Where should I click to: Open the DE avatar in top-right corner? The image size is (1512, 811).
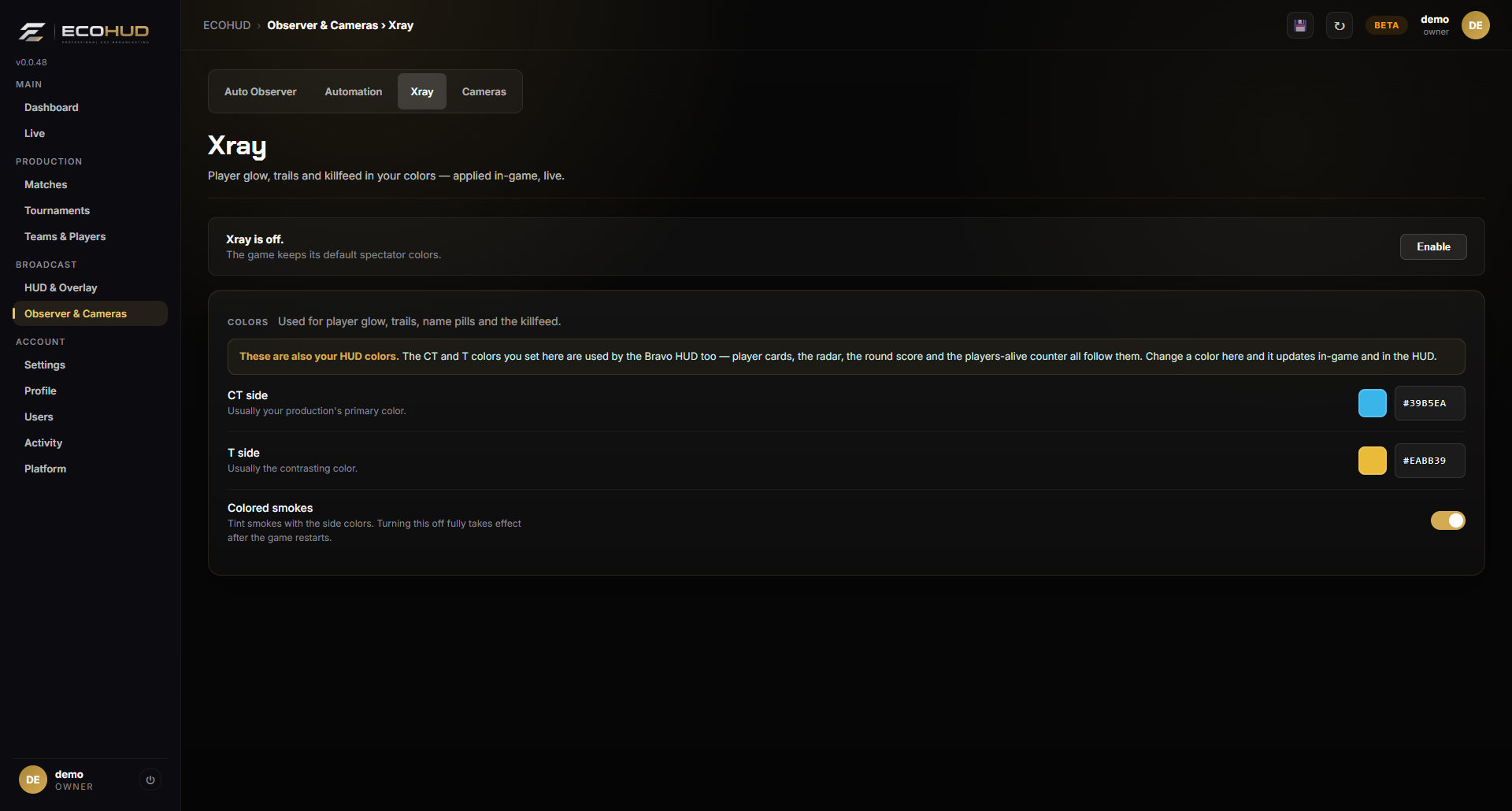click(x=1476, y=25)
